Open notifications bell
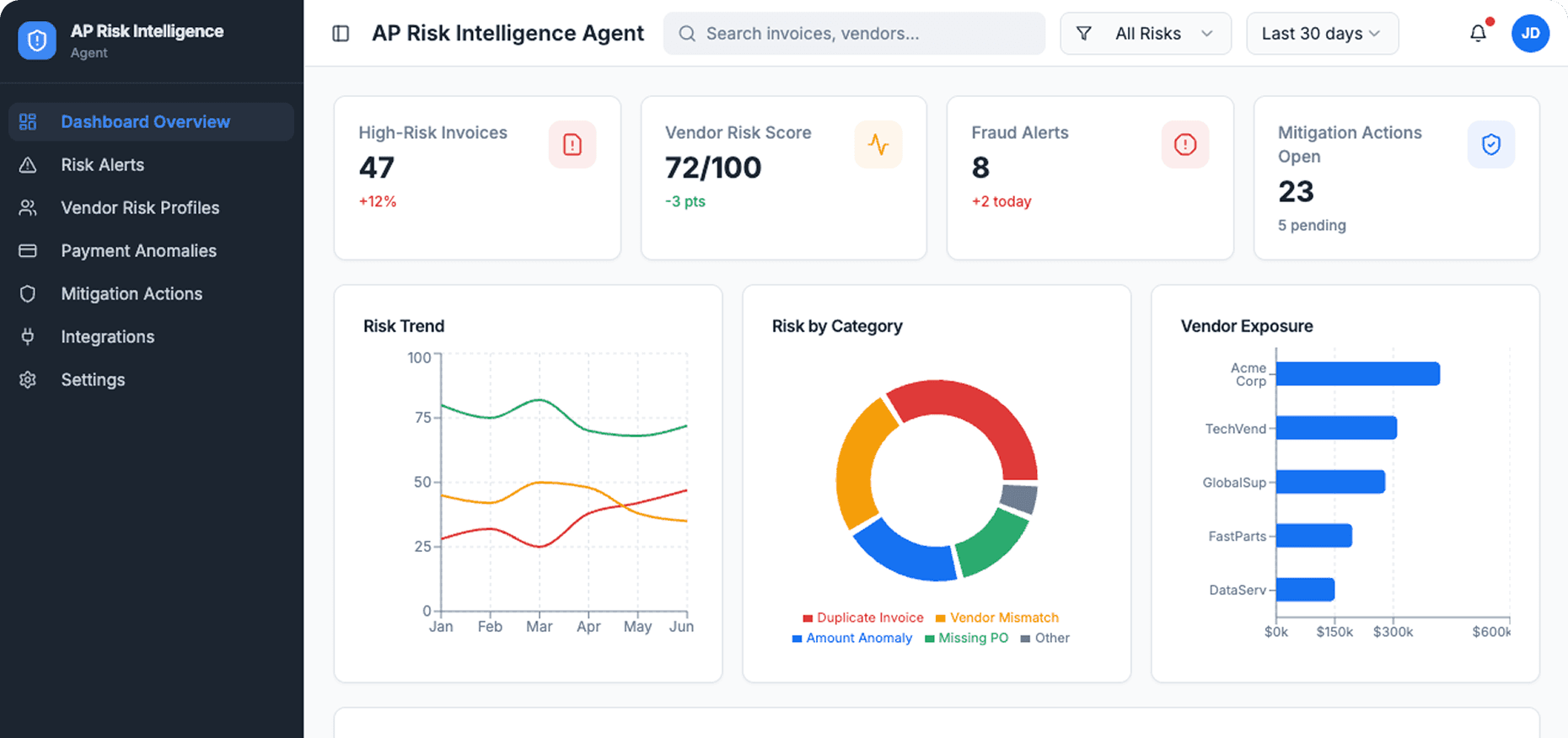The height and width of the screenshot is (738, 1568). (x=1478, y=34)
